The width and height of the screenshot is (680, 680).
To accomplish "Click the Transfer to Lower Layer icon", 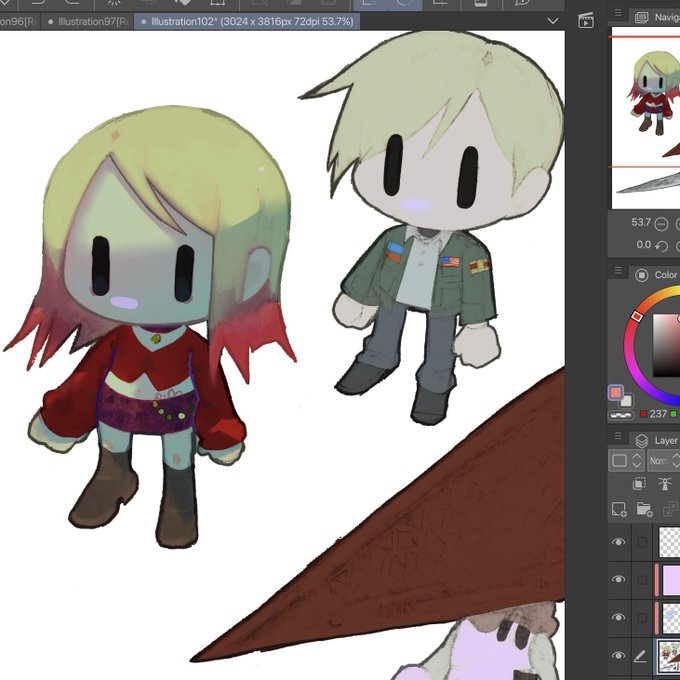I will 671,509.
